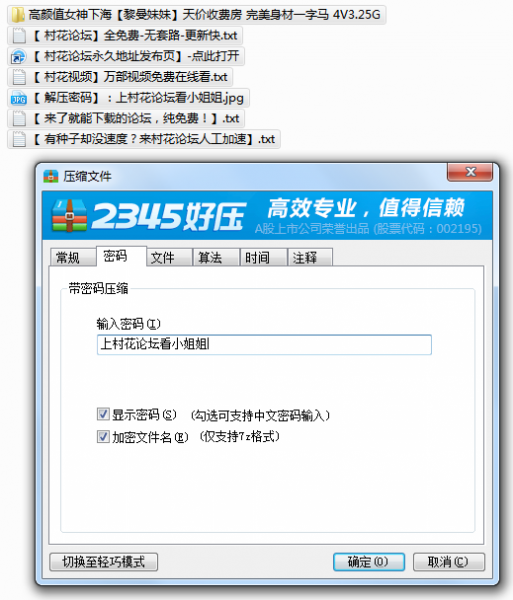Click the JPG icon of the 解压密码 file

[x=19, y=98]
